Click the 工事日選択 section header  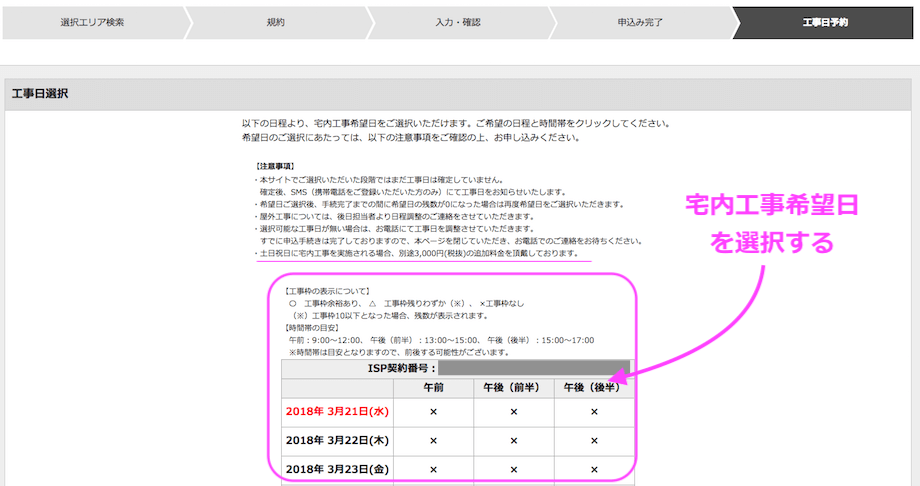coord(40,94)
